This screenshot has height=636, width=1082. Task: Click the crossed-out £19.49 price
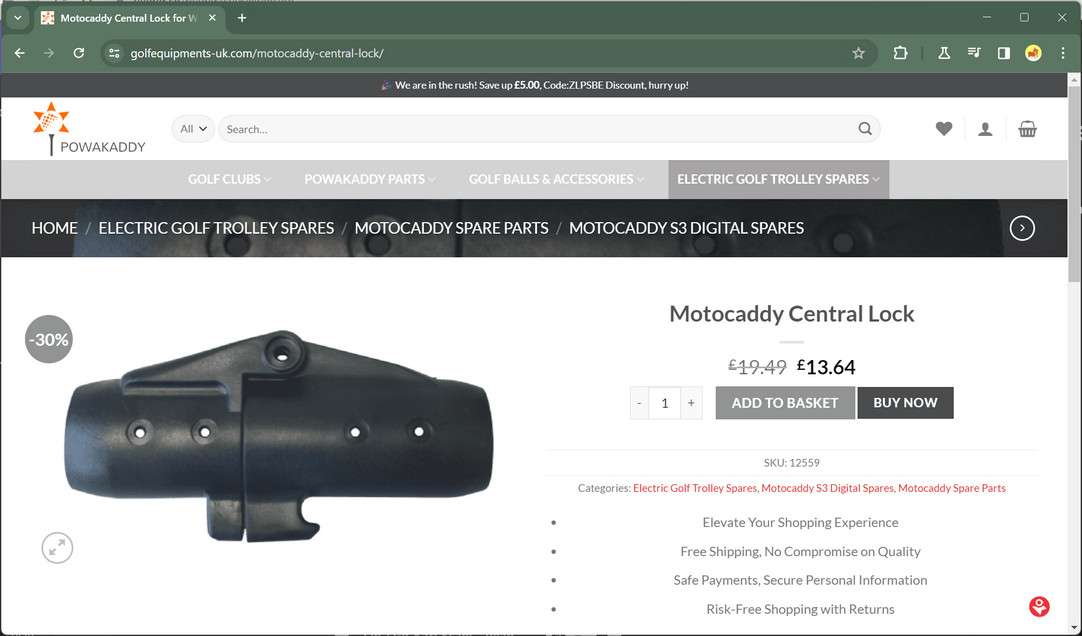pyautogui.click(x=757, y=367)
